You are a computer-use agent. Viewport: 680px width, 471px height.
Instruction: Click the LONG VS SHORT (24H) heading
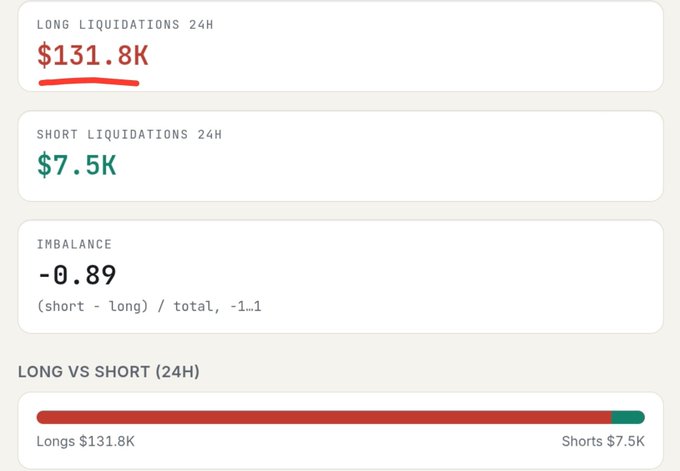(109, 372)
